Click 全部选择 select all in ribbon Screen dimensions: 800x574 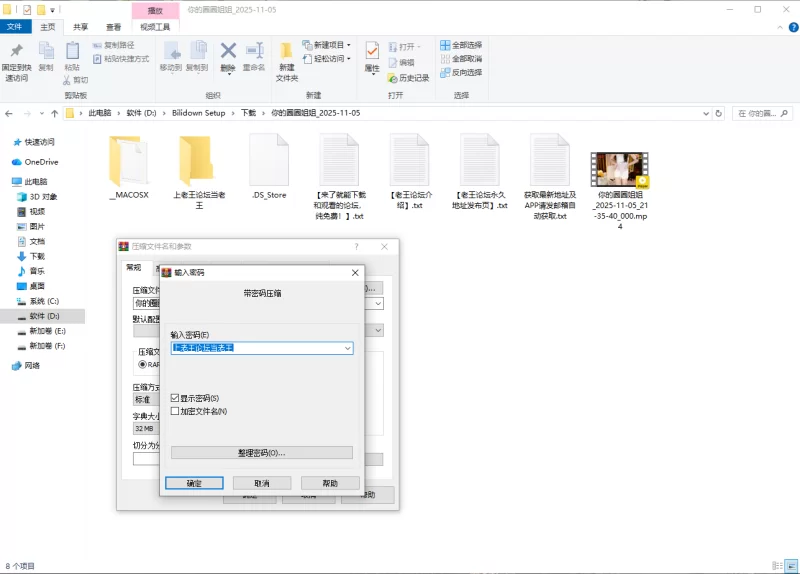(461, 45)
